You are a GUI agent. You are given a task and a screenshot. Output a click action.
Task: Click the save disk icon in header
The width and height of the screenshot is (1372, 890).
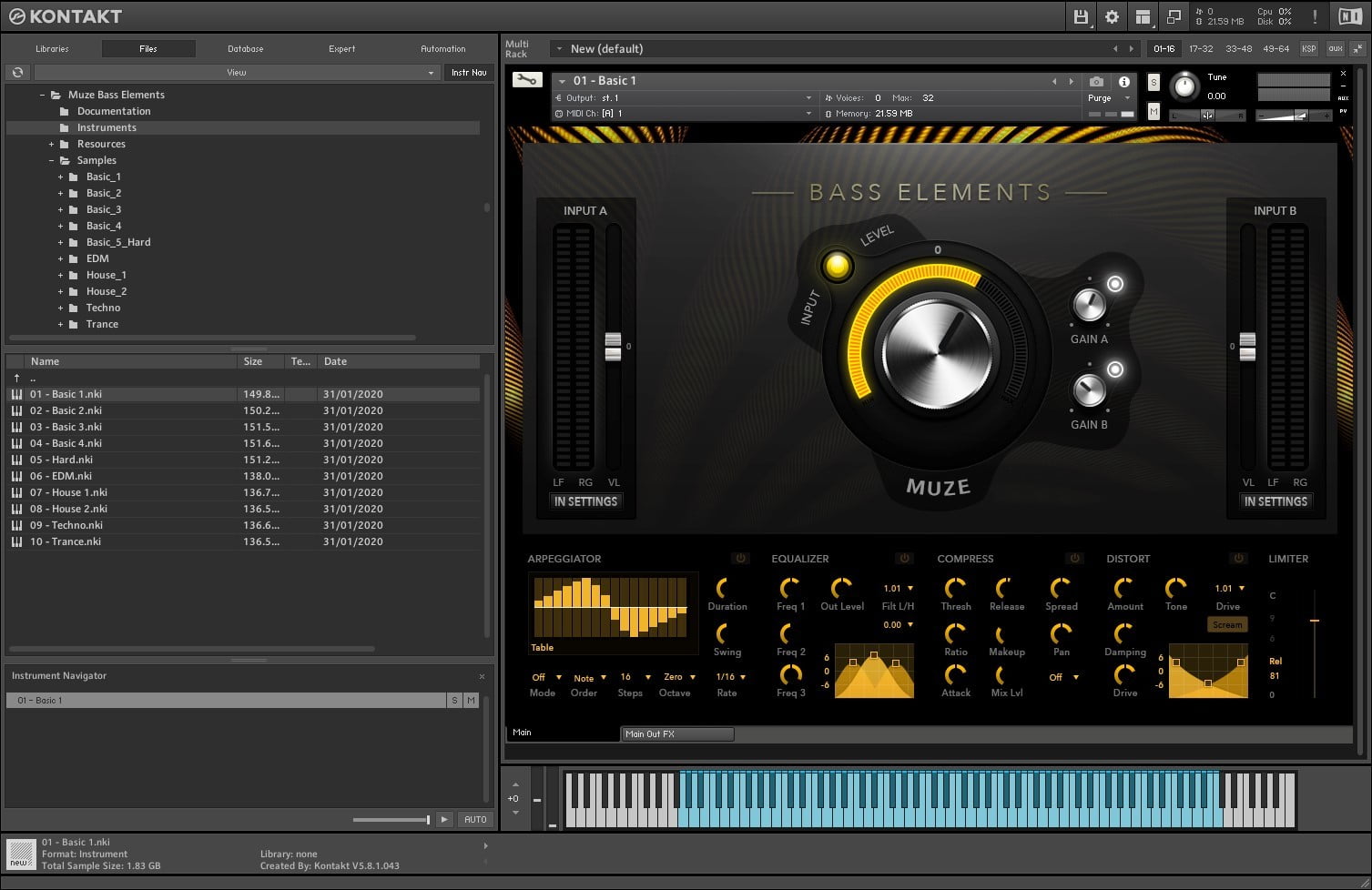pyautogui.click(x=1081, y=16)
